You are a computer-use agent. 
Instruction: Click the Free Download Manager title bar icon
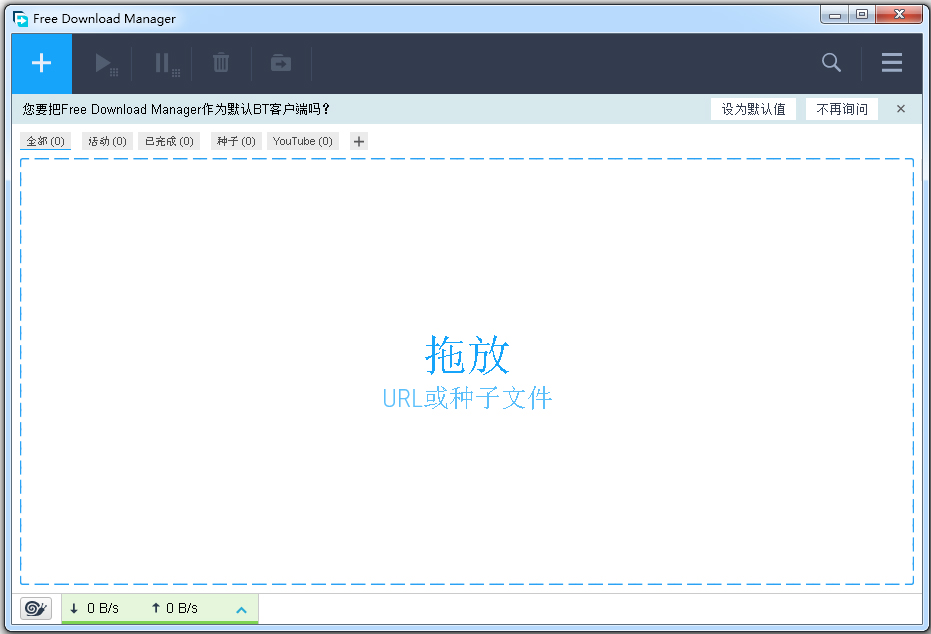17,17
